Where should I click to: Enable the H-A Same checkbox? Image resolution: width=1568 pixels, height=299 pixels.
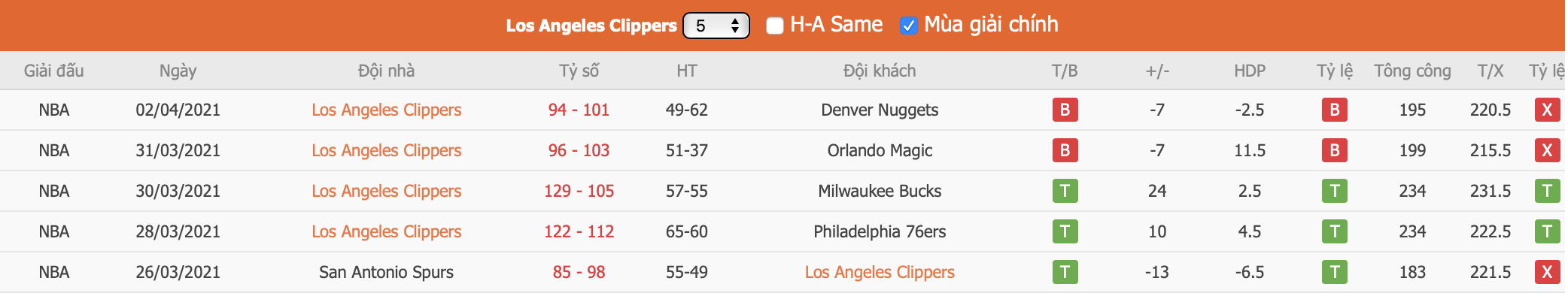point(775,26)
